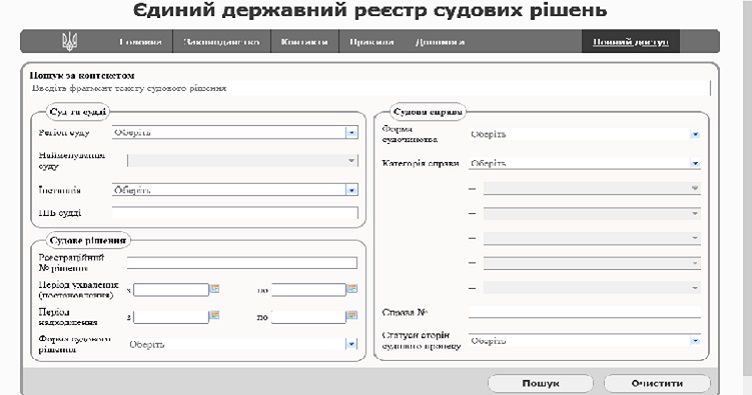Screen dimensions: 752x395
Task: Focus the context search text field
Action: [x=370, y=88]
